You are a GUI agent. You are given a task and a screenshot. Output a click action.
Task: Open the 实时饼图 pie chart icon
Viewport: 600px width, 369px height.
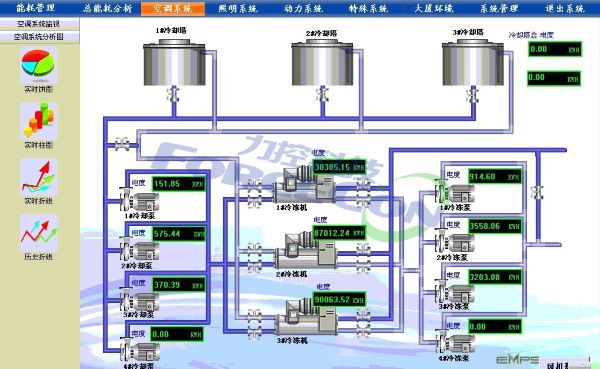pos(38,65)
